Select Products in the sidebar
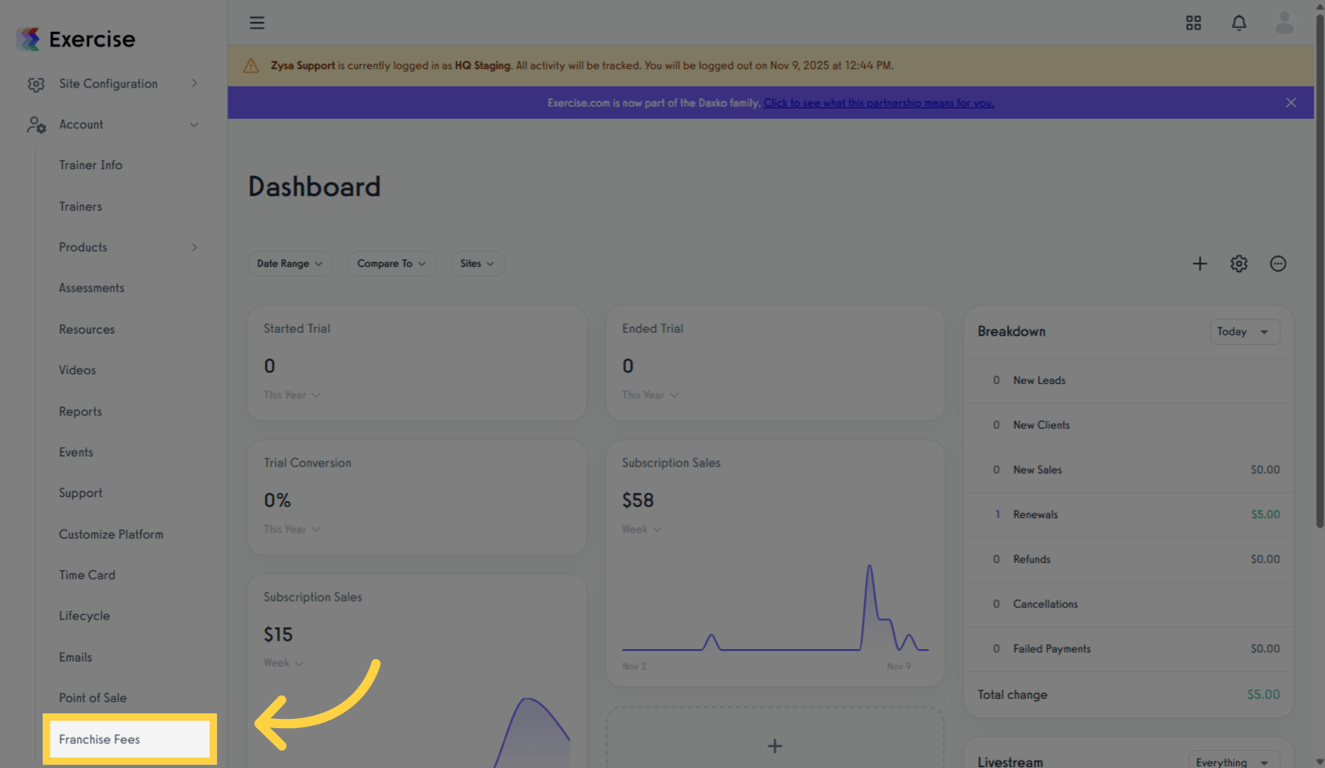The width and height of the screenshot is (1325, 768). click(83, 247)
